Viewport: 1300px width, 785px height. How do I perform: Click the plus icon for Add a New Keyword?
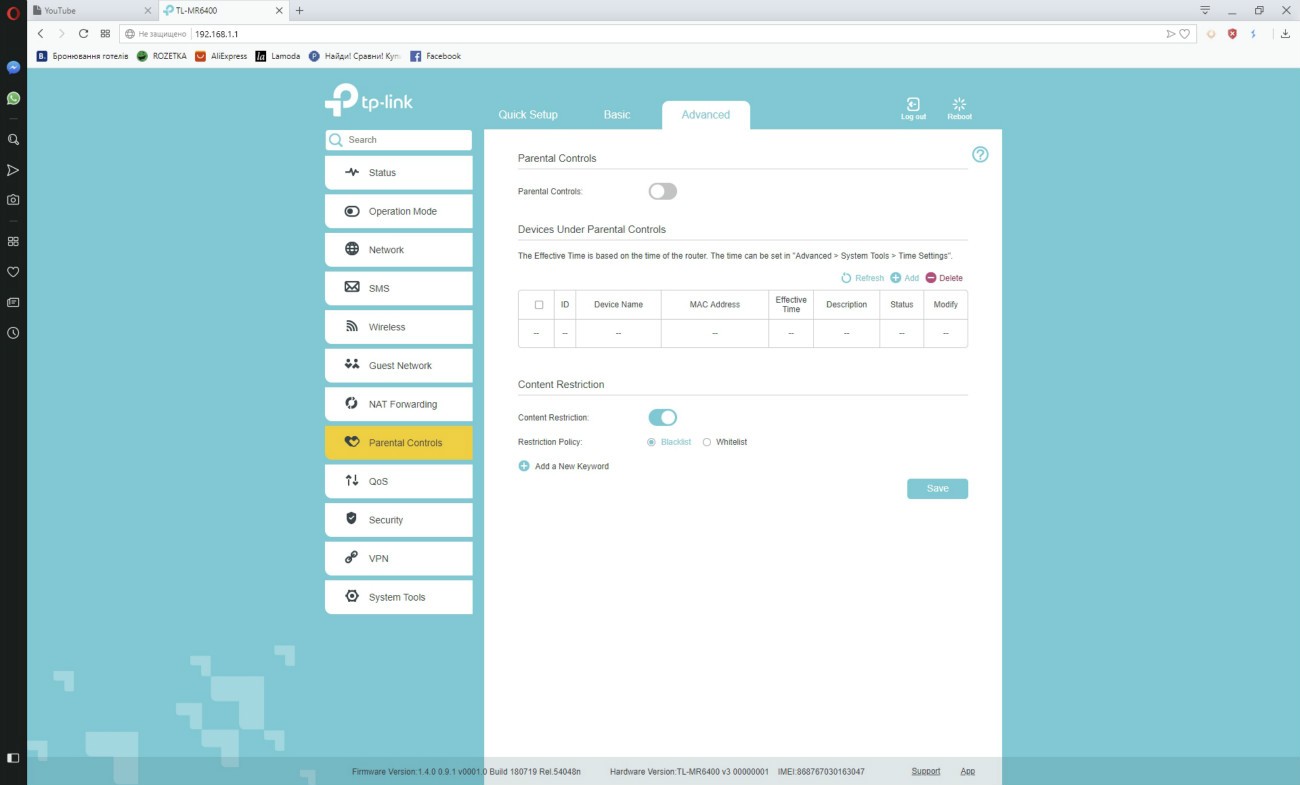524,466
